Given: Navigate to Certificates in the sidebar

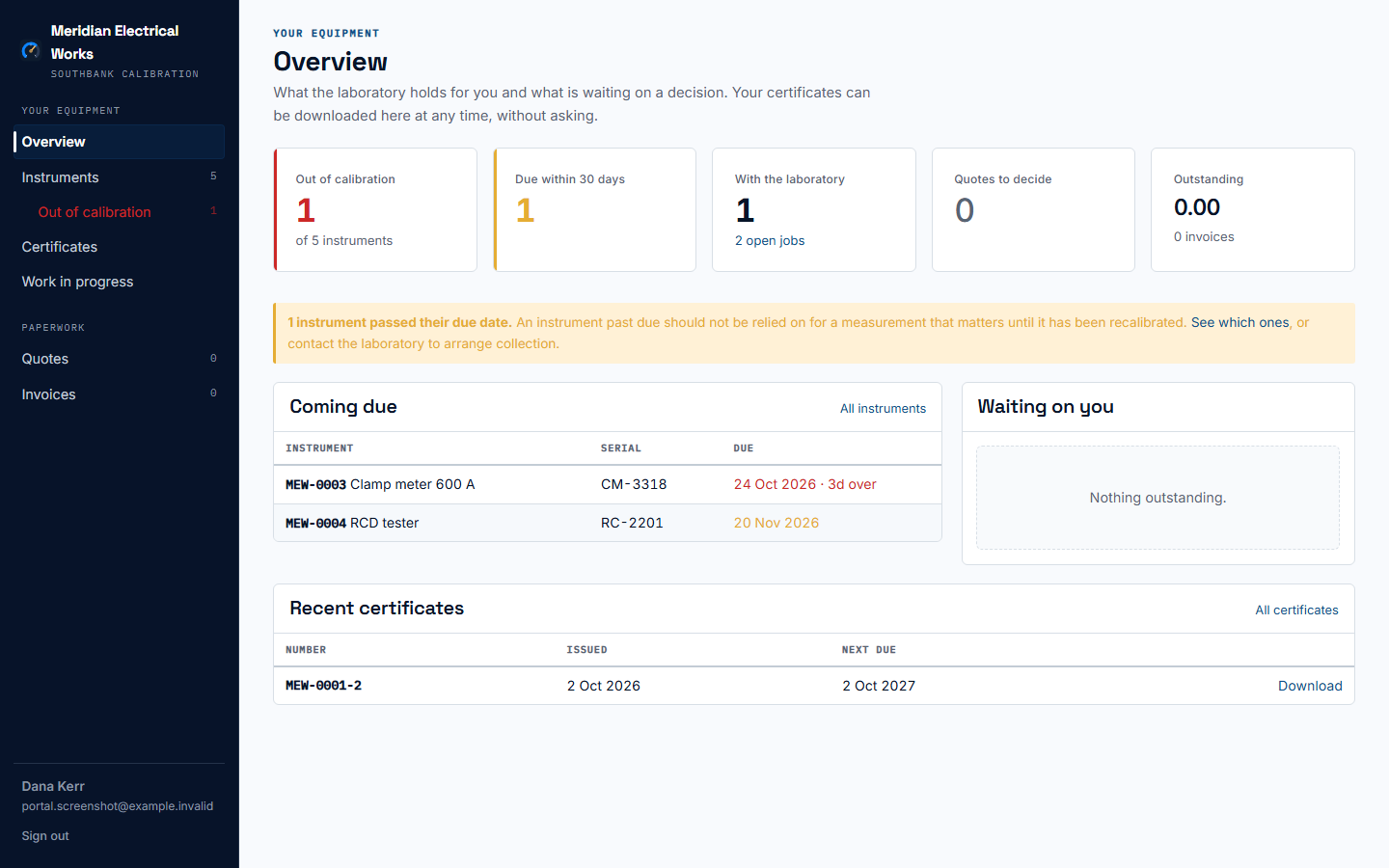Looking at the screenshot, I should pos(120,247).
